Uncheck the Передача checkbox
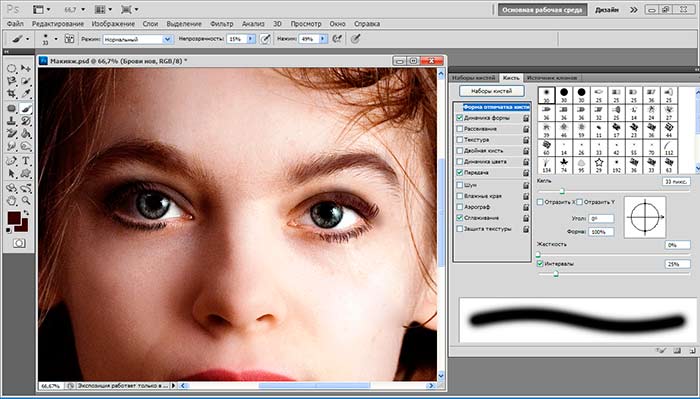 (x=459, y=172)
